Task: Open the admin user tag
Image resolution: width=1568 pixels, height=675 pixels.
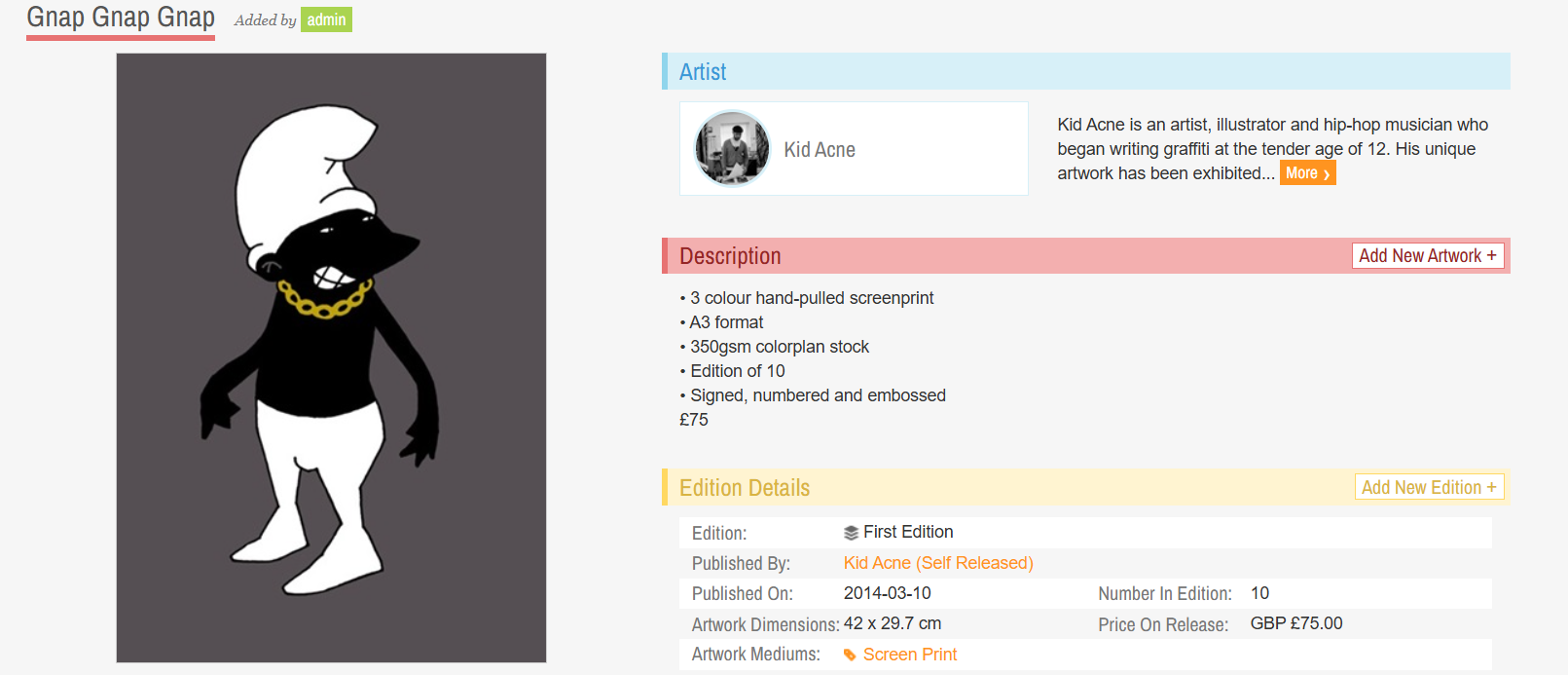Action: [x=326, y=19]
